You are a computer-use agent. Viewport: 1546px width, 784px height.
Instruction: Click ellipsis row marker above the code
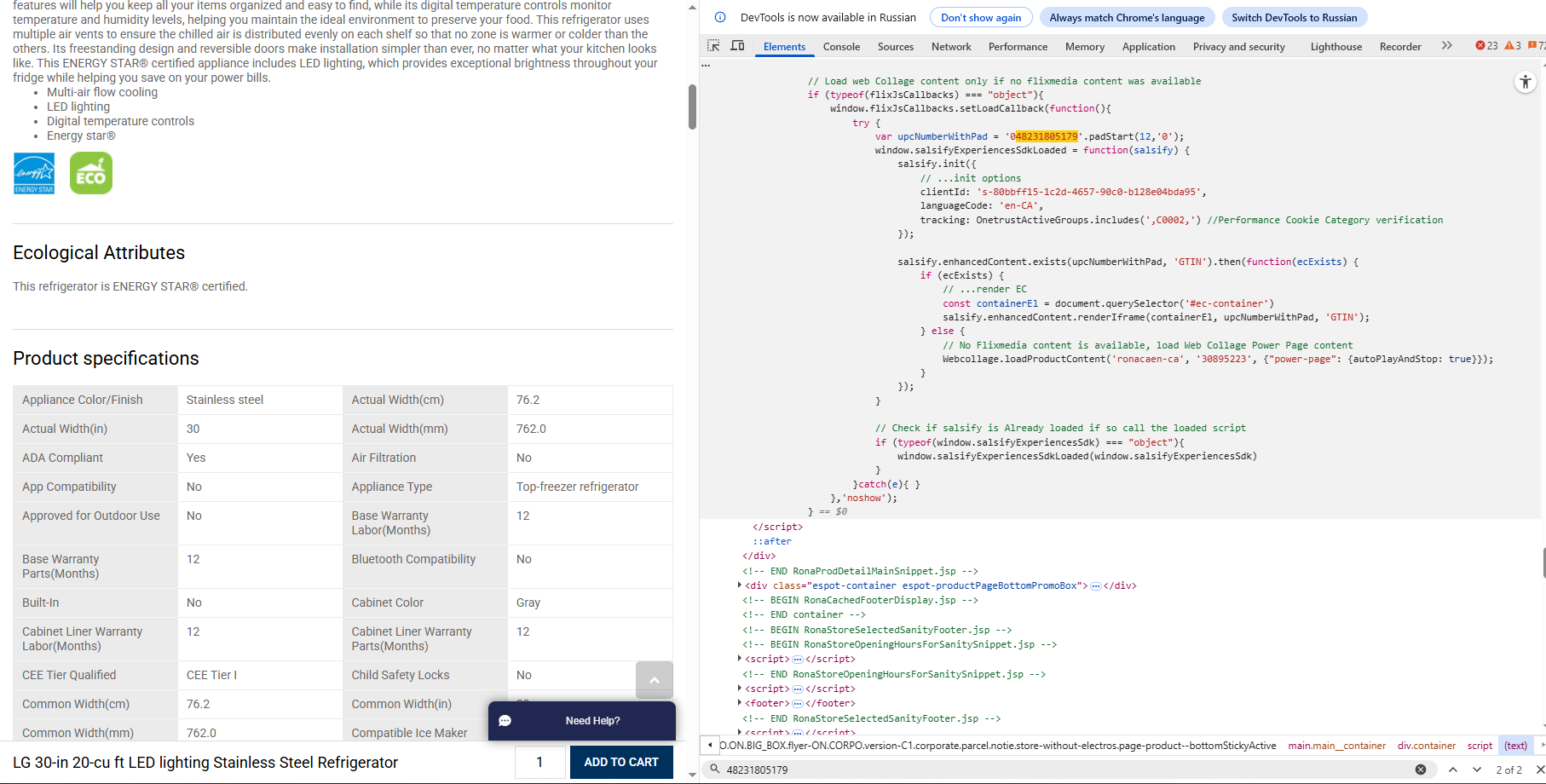[706, 65]
